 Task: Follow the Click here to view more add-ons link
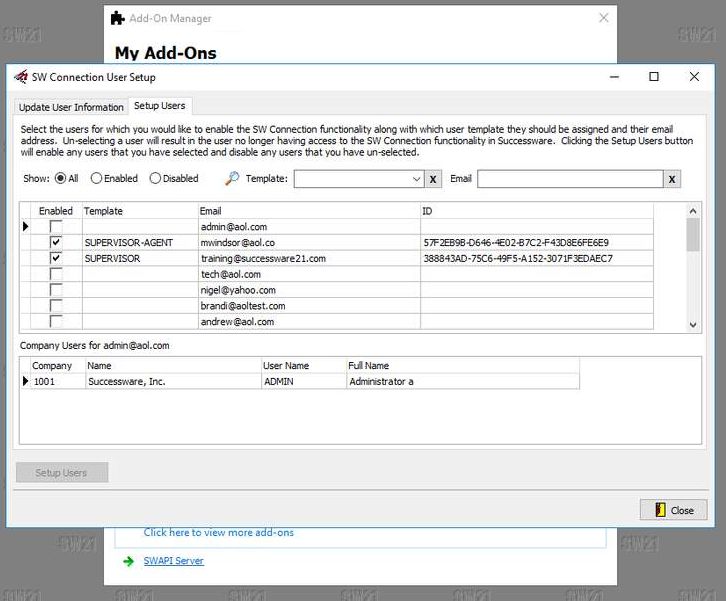coord(219,532)
